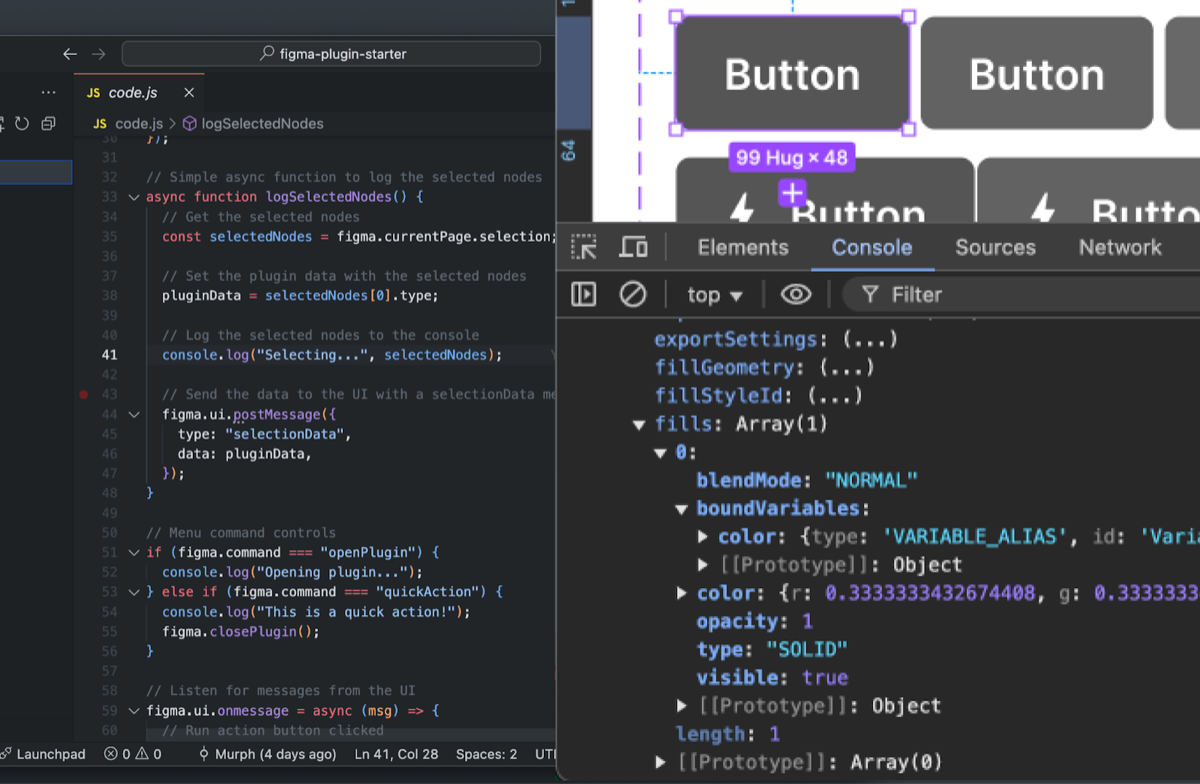Click the live expression eye icon
The height and width of the screenshot is (784, 1200).
796,294
